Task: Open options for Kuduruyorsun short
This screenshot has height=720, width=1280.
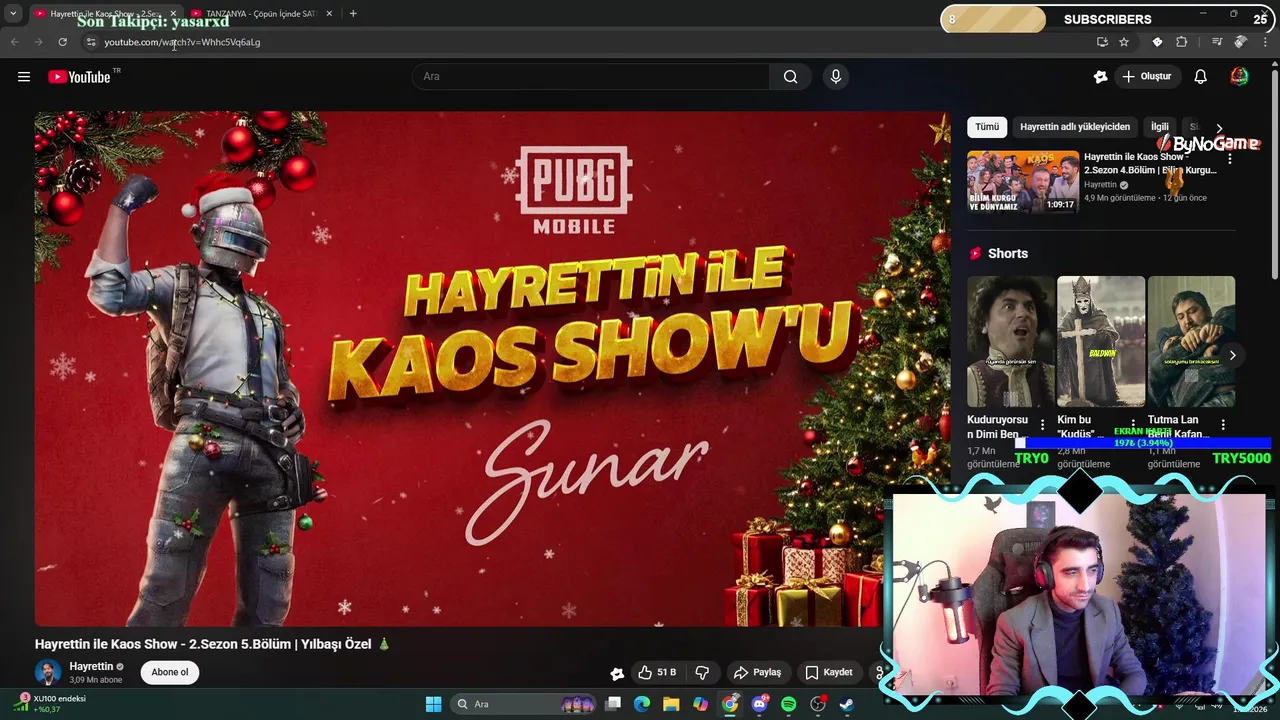Action: point(1042,425)
